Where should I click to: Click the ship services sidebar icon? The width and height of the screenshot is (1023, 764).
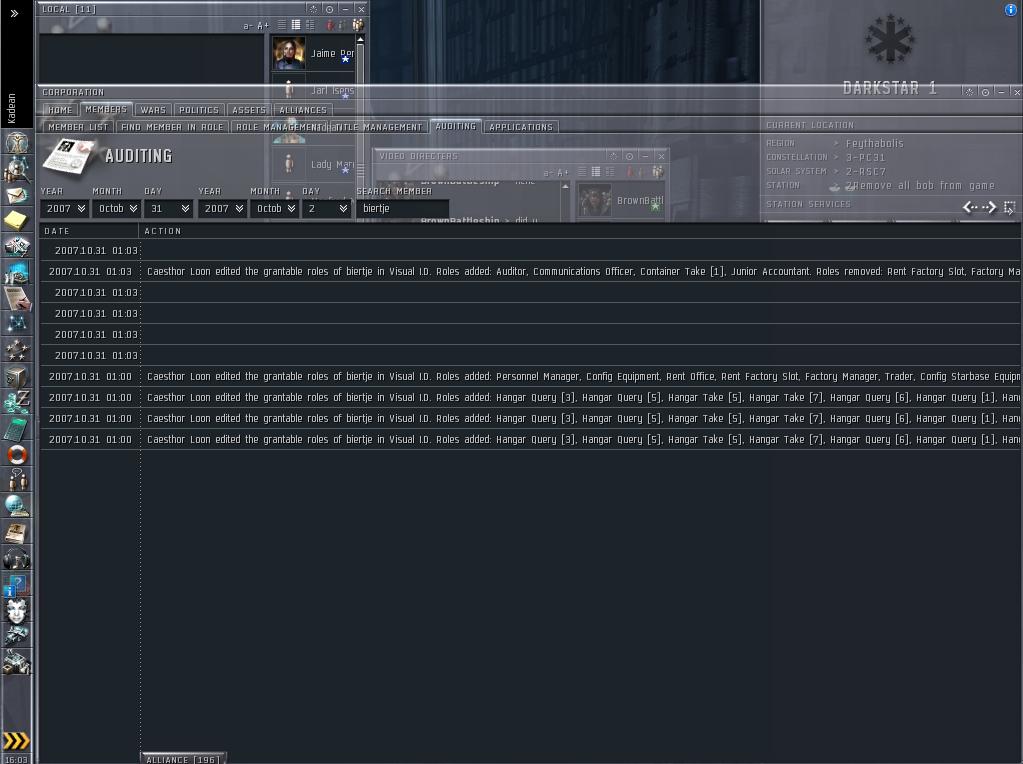[x=16, y=635]
